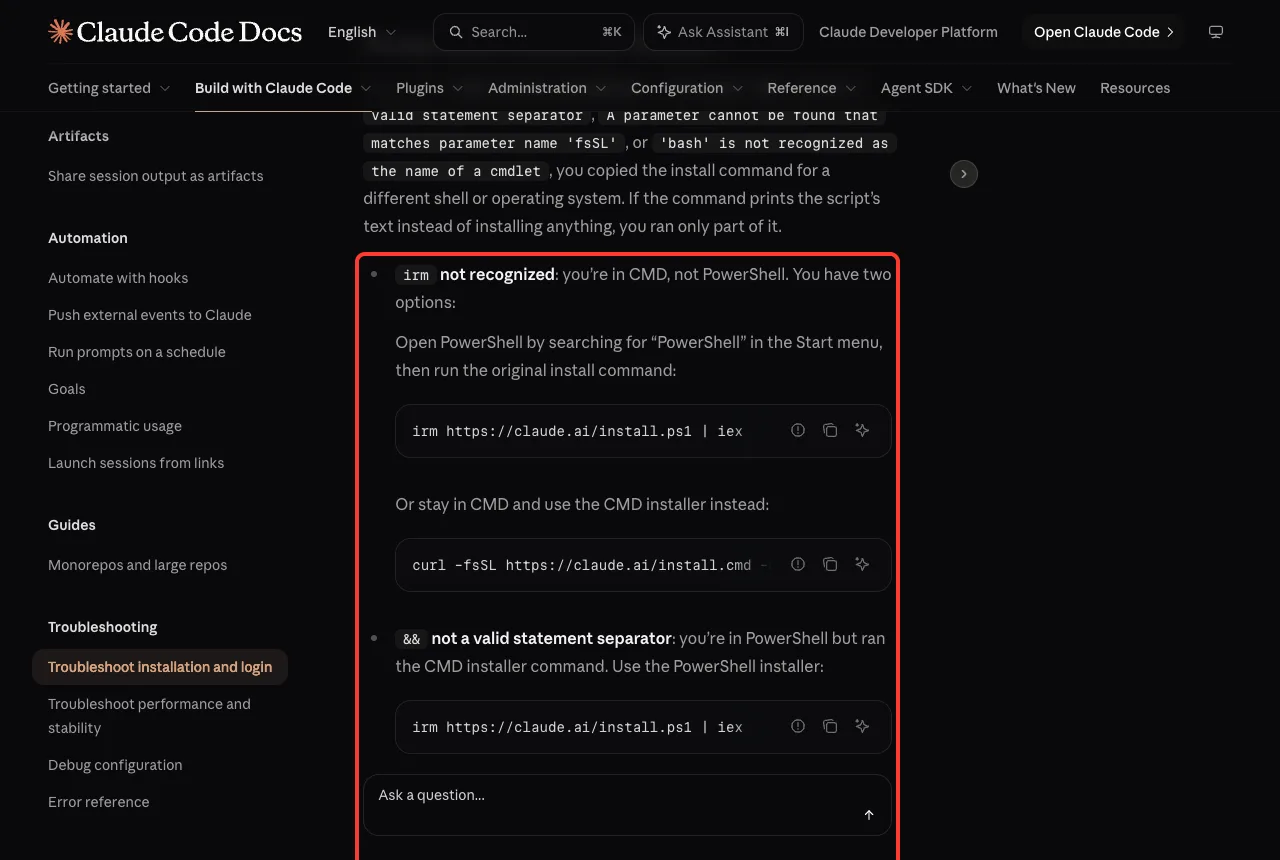The height and width of the screenshot is (860, 1280).
Task: Click the round chevron button beside the article
Action: tap(963, 174)
